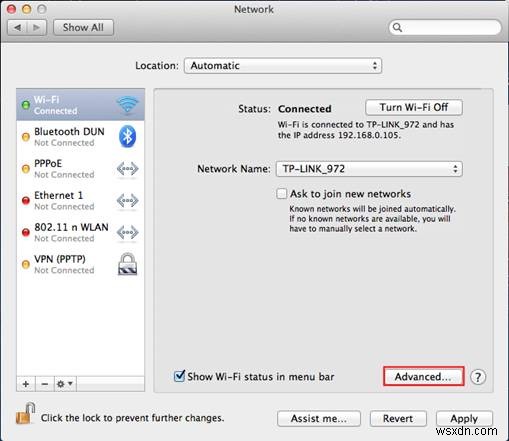
Task: Click into the search input field
Action: [445, 27]
